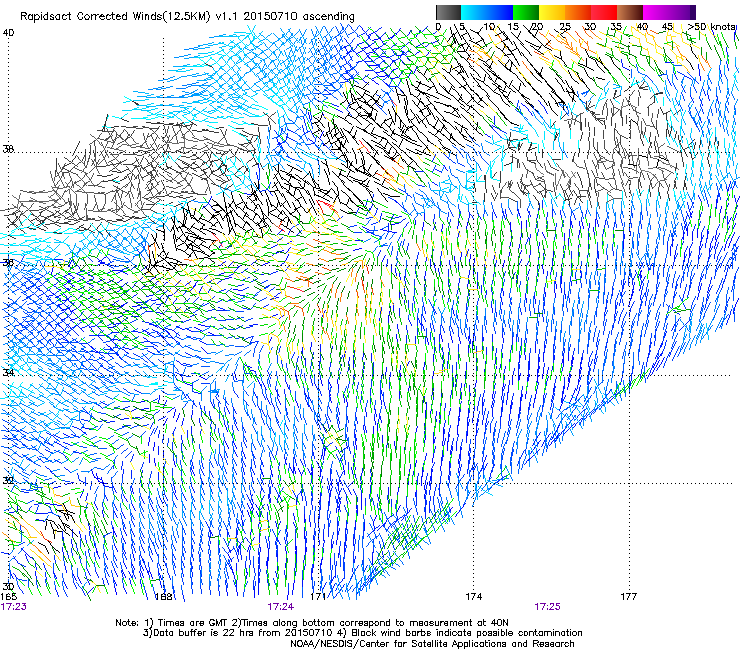Click the cyan 5-10 knots legend swatch

click(473, 12)
